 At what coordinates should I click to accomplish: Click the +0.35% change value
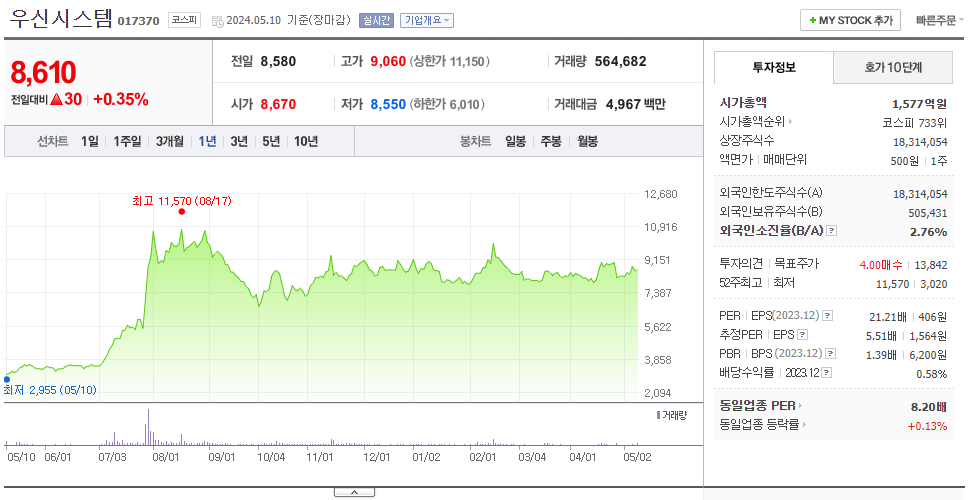[x=121, y=99]
